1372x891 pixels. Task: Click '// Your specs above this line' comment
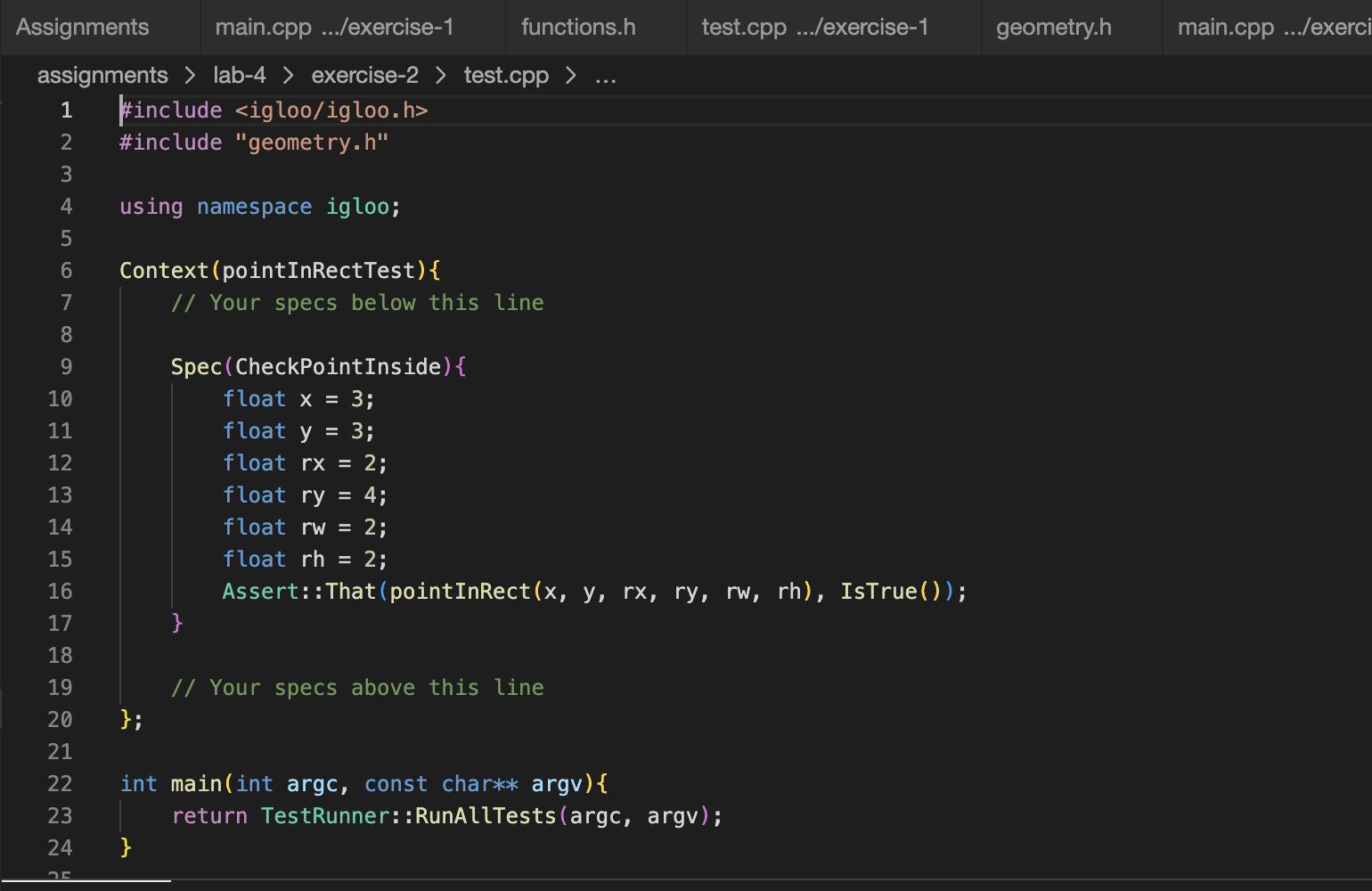pos(357,688)
